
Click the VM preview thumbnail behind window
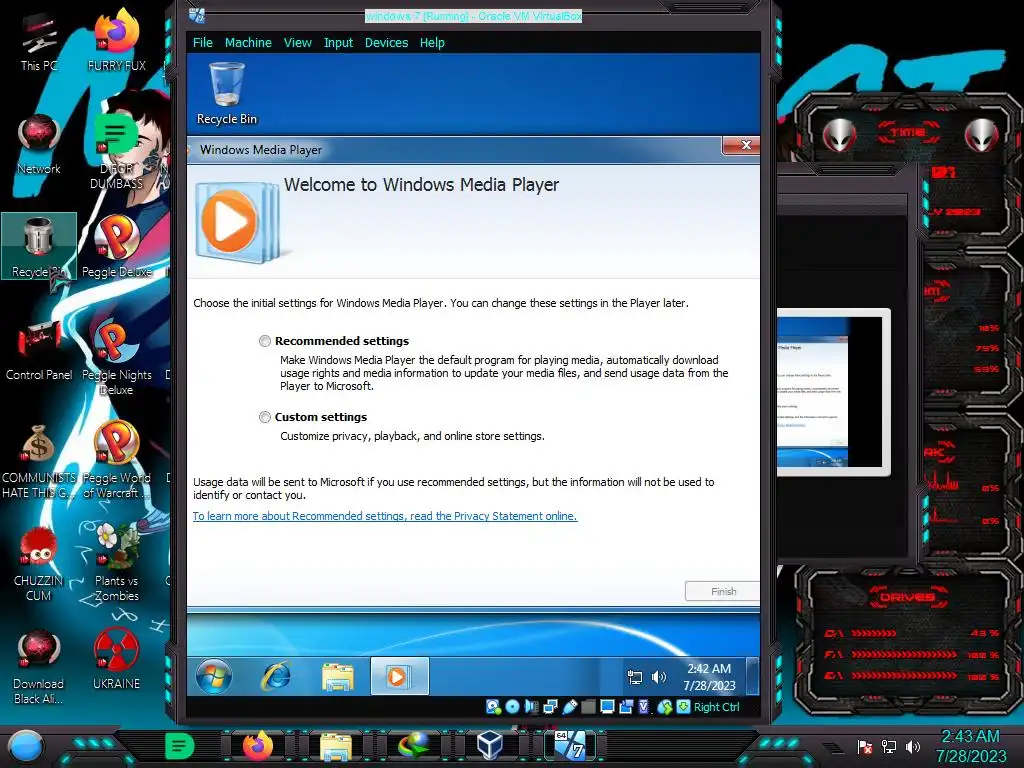click(833, 392)
